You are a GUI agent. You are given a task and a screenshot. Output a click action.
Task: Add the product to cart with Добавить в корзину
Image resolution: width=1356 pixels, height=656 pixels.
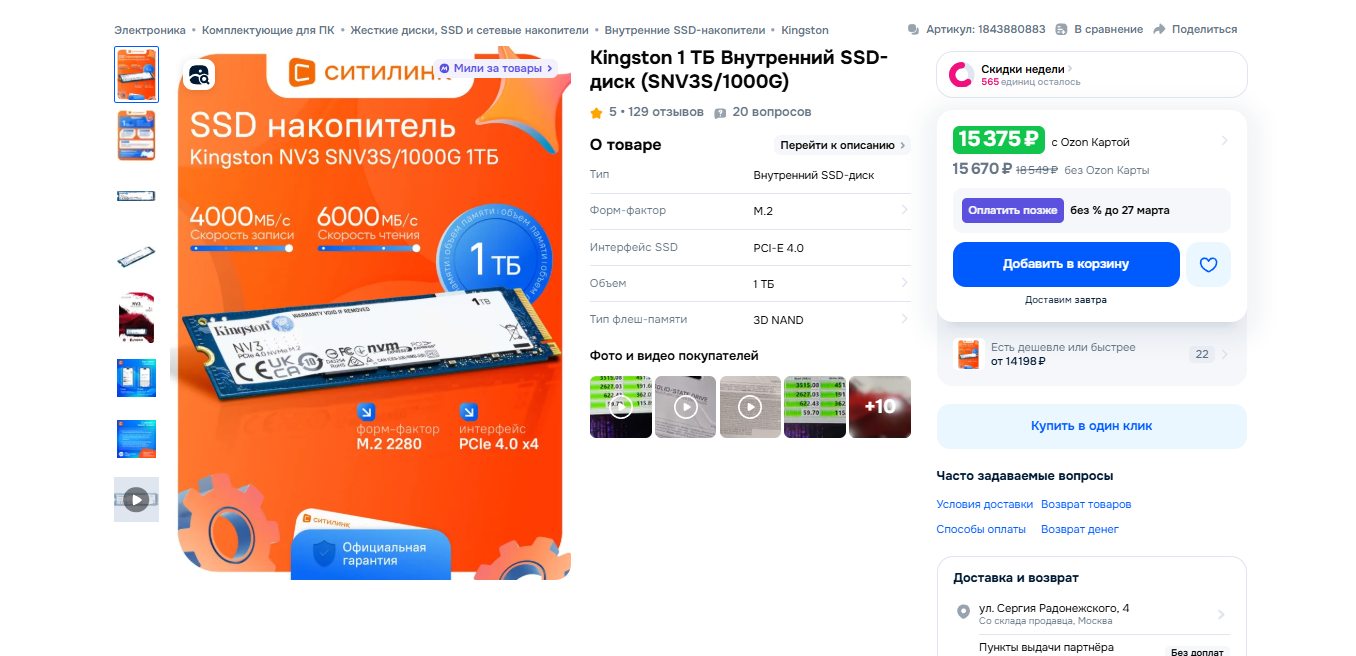point(1066,265)
